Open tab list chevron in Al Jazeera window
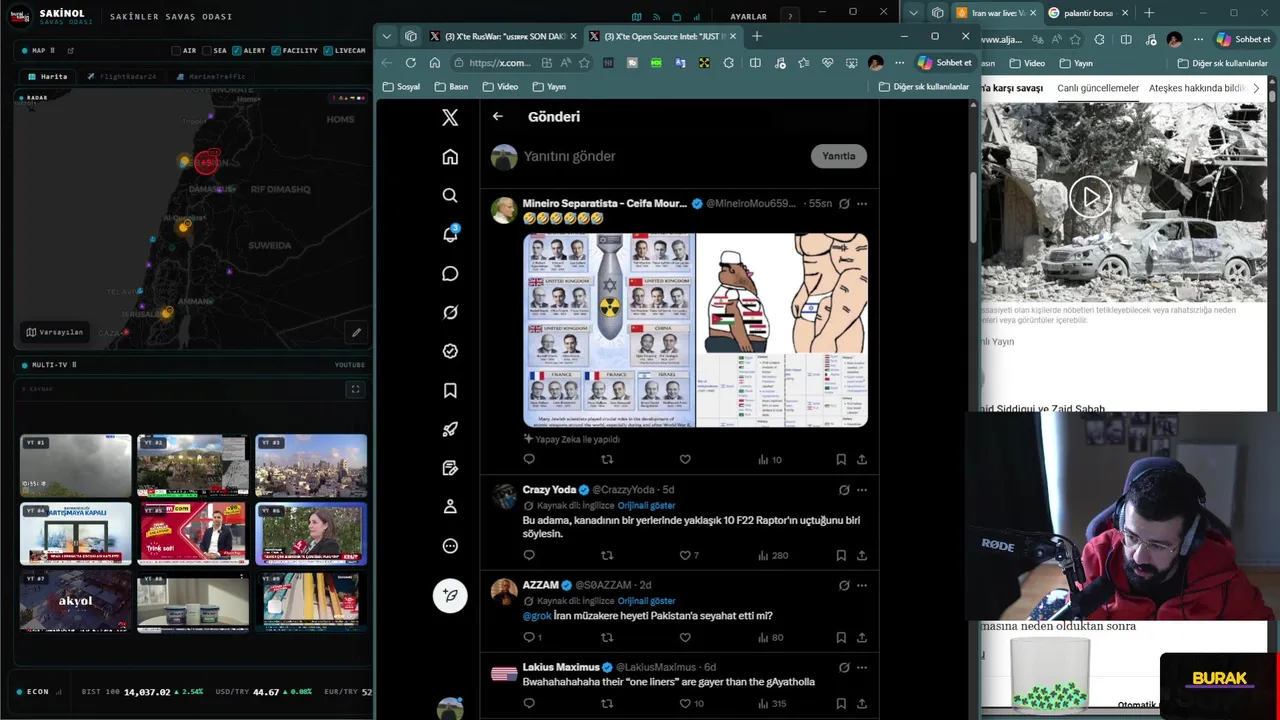The image size is (1280, 720). (913, 12)
